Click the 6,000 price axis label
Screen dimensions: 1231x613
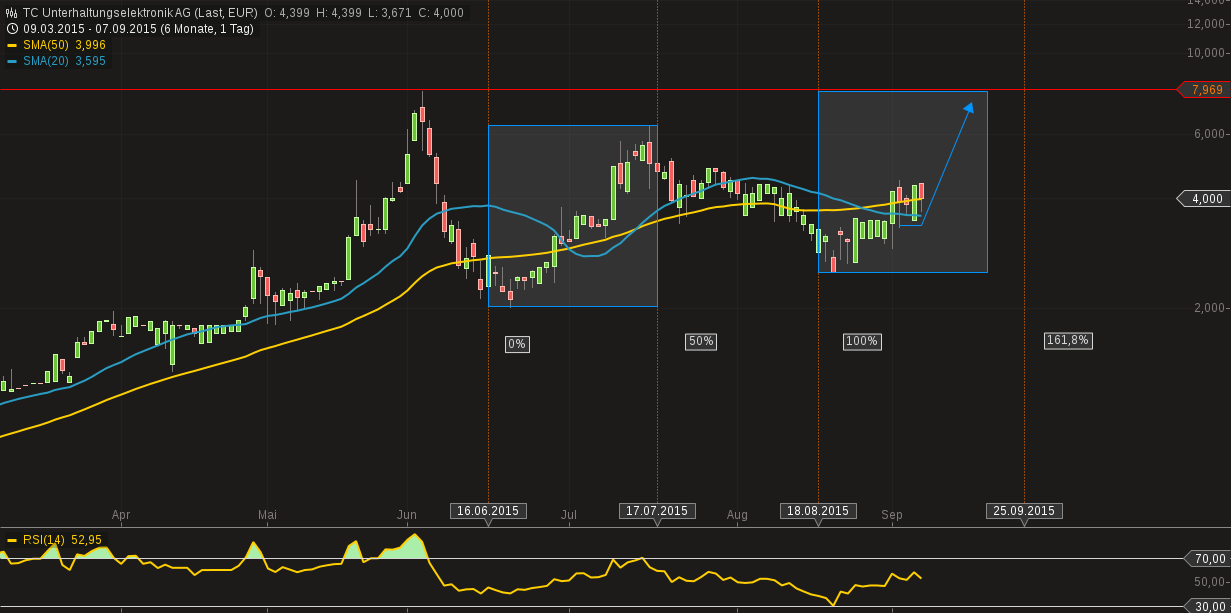tap(1209, 134)
